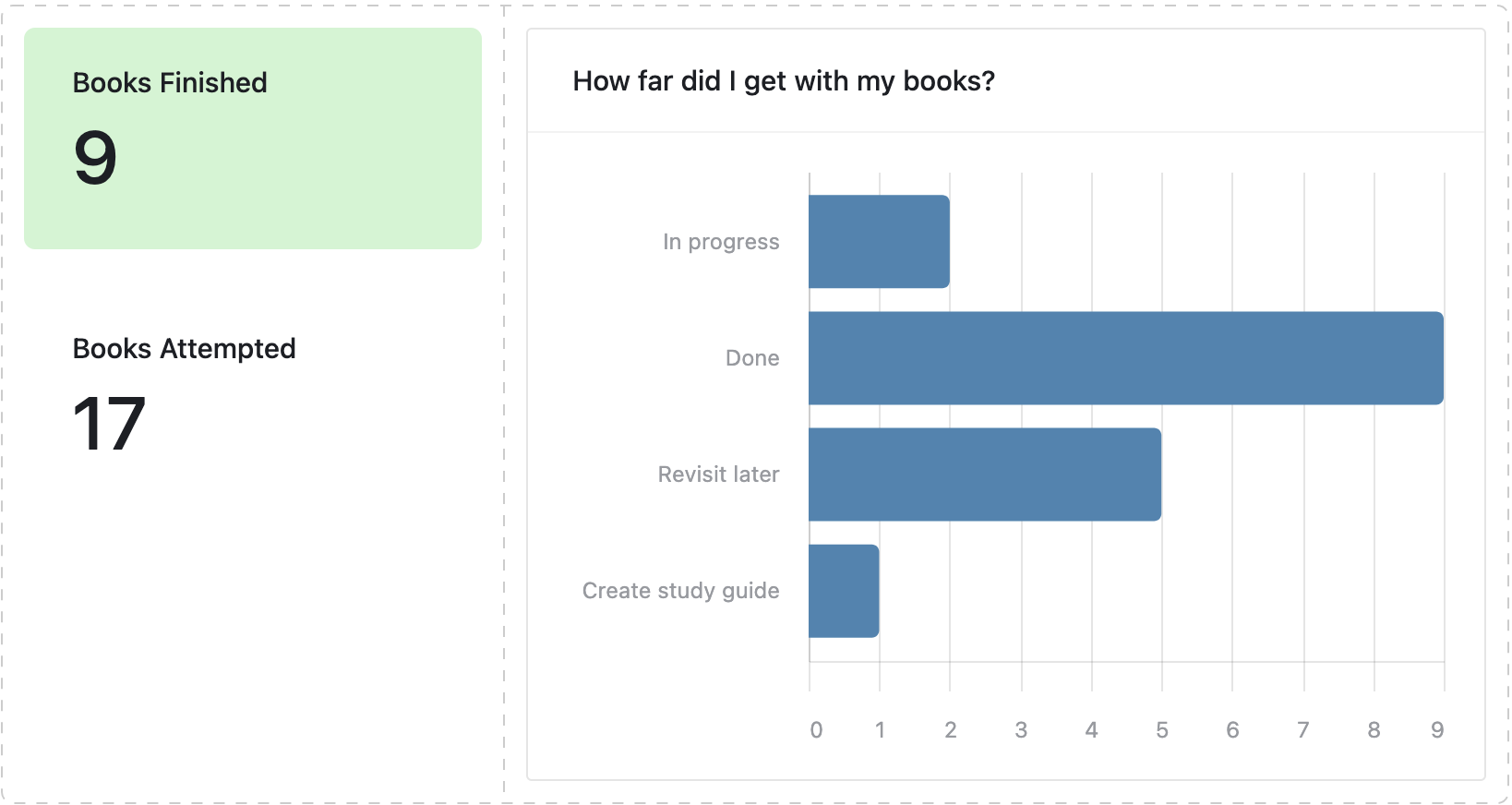
Task: Click the number 17 under Books Attempted
Action: (x=109, y=425)
